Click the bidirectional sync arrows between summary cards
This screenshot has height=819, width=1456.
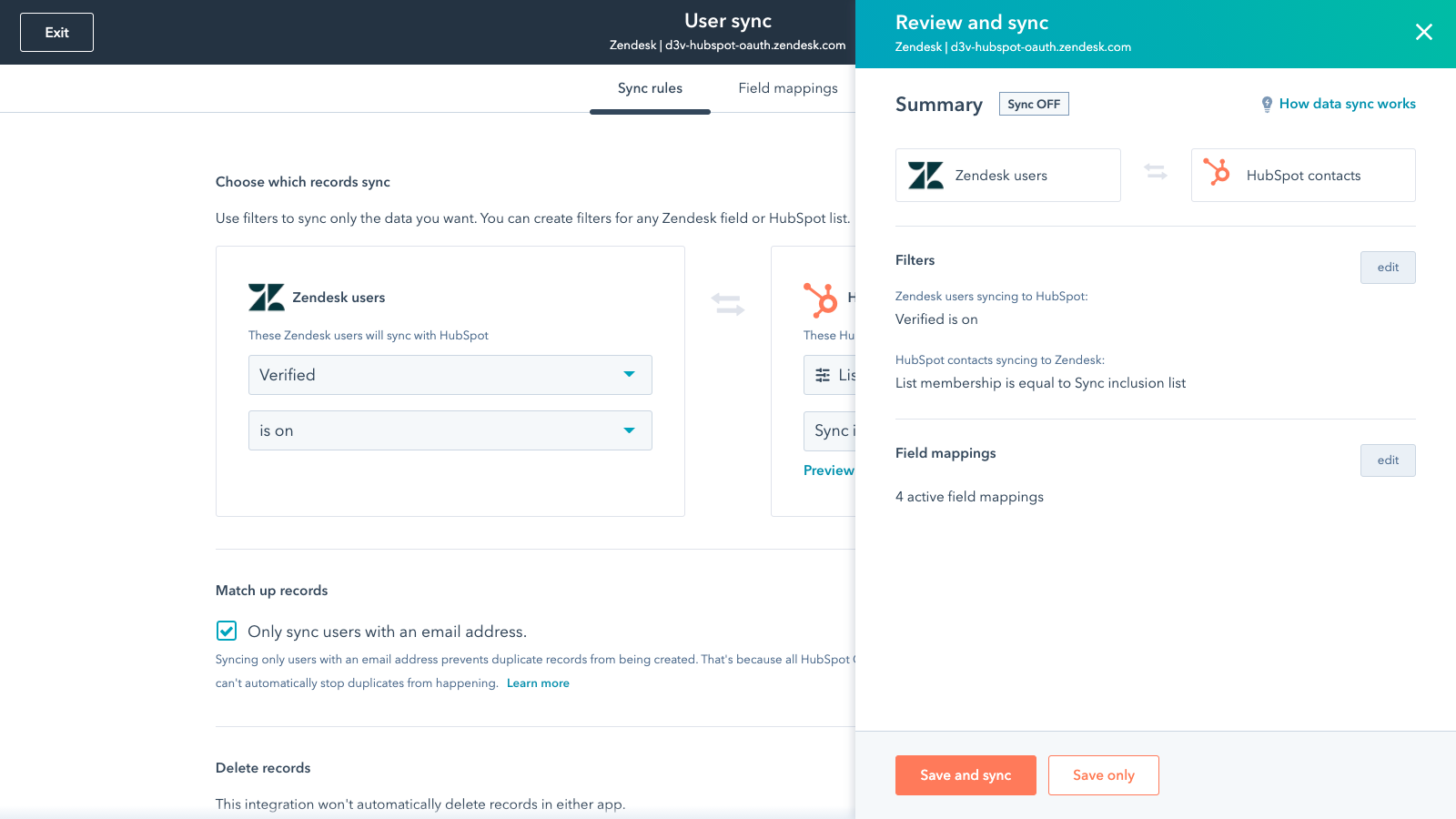[1156, 173]
